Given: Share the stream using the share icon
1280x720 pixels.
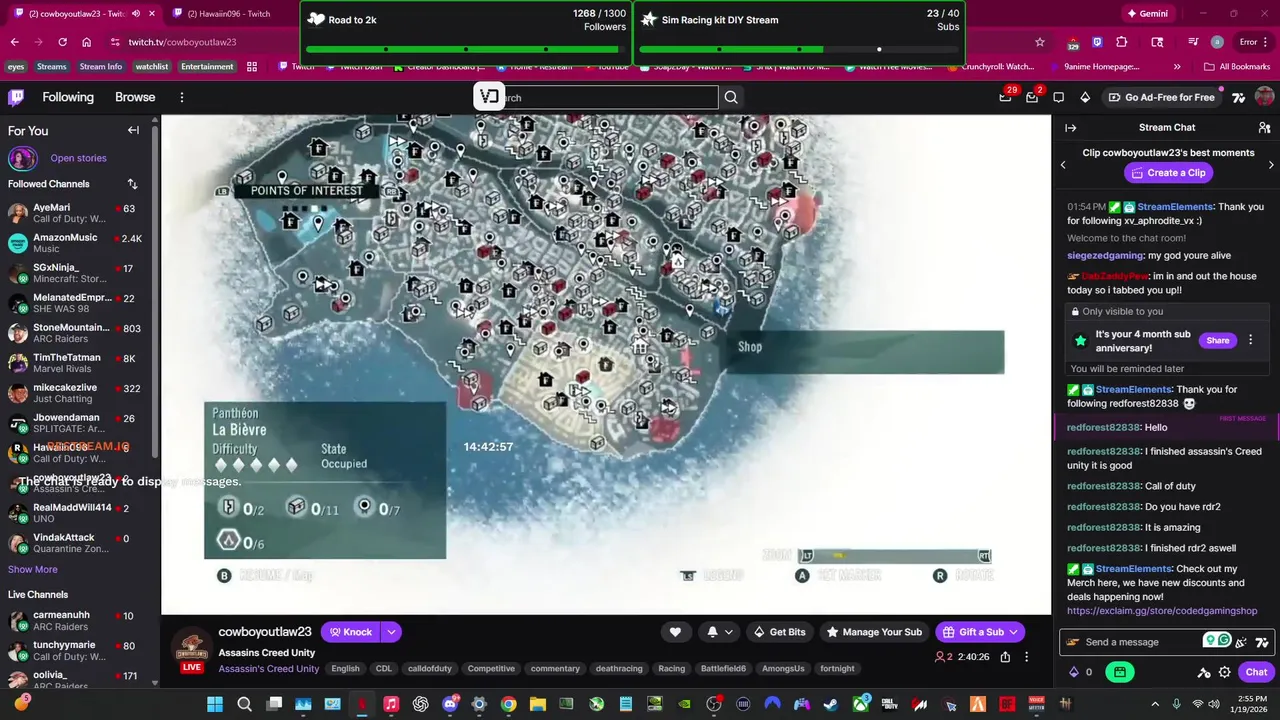Looking at the screenshot, I should pyautogui.click(x=1005, y=657).
